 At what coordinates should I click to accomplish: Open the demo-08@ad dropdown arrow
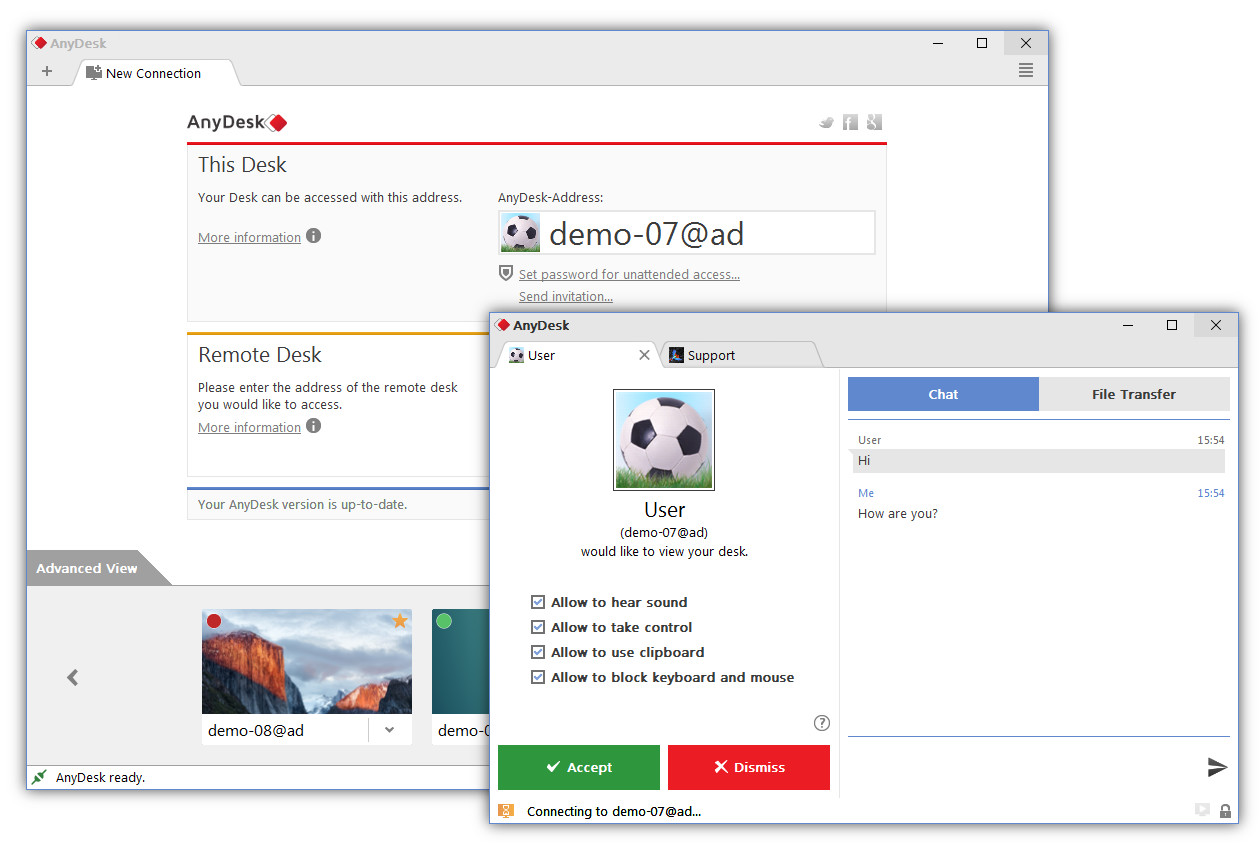click(389, 730)
